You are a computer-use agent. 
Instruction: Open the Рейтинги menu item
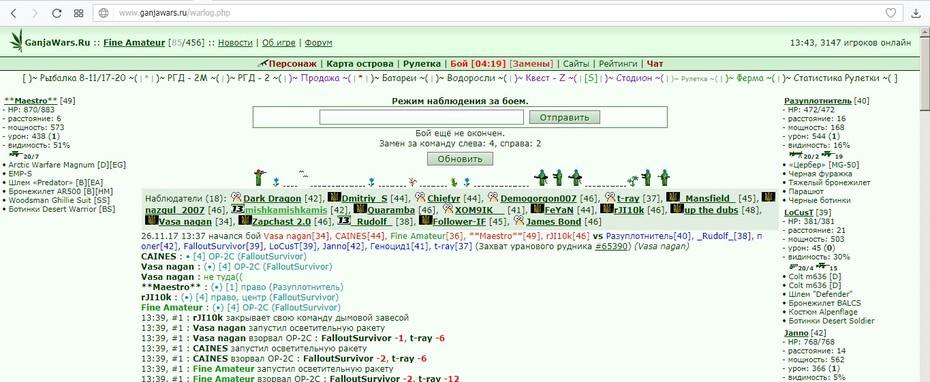coord(618,63)
